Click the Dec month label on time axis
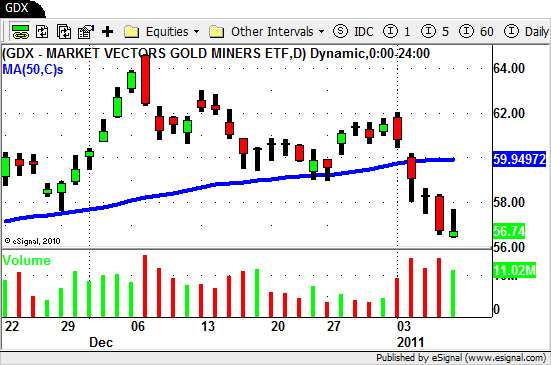 (x=101, y=342)
